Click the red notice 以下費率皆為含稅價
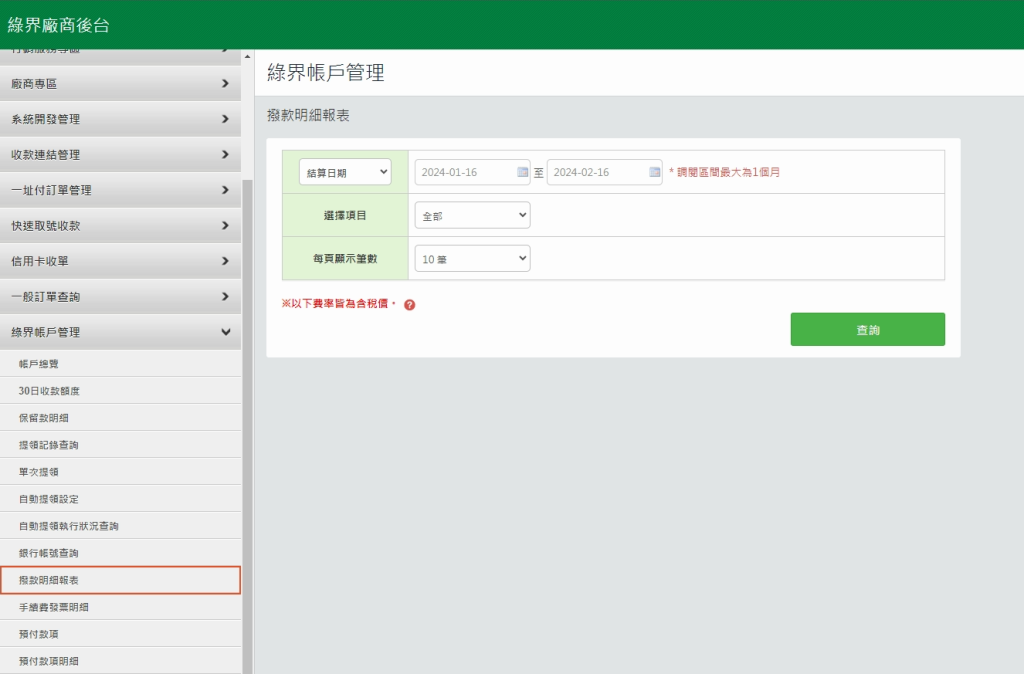The height and width of the screenshot is (674, 1024). click(339, 304)
